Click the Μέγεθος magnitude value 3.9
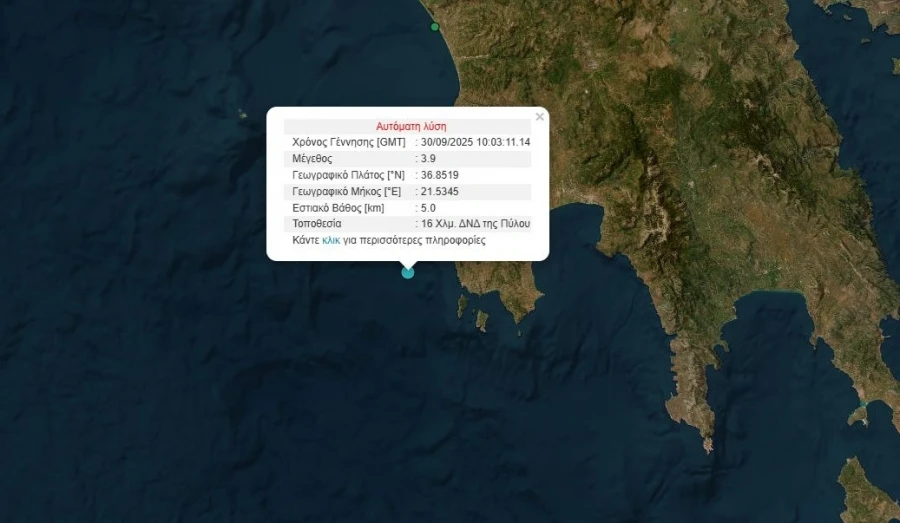This screenshot has height=523, width=900. tap(428, 158)
